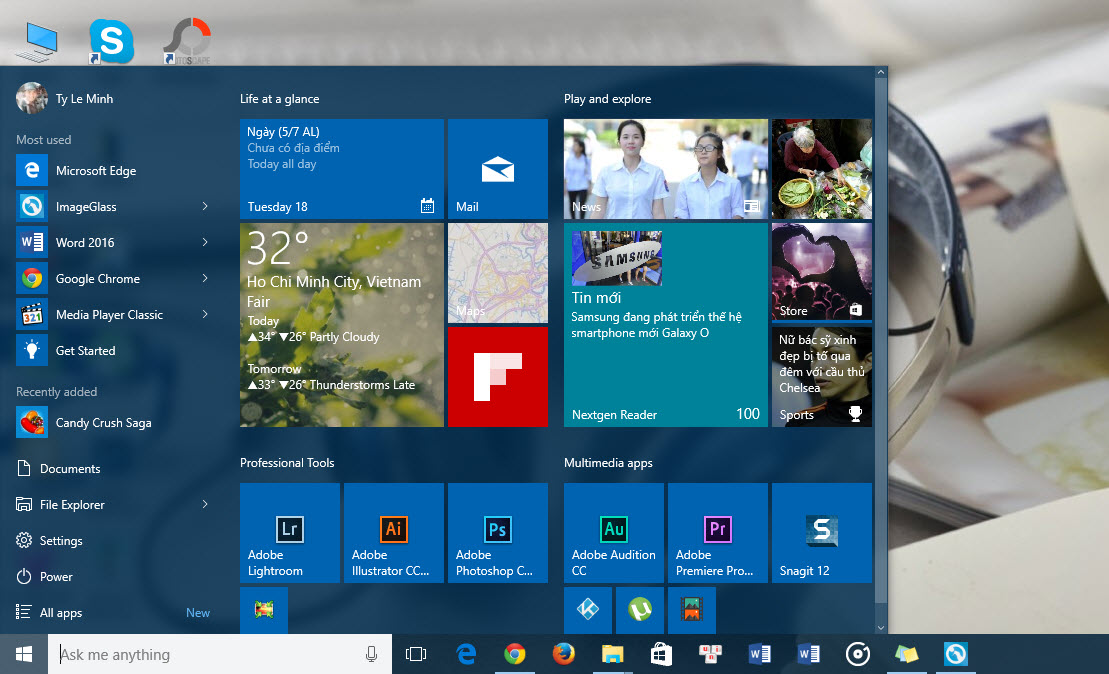
Task: Click the Professional Tools group title
Action: click(x=287, y=463)
